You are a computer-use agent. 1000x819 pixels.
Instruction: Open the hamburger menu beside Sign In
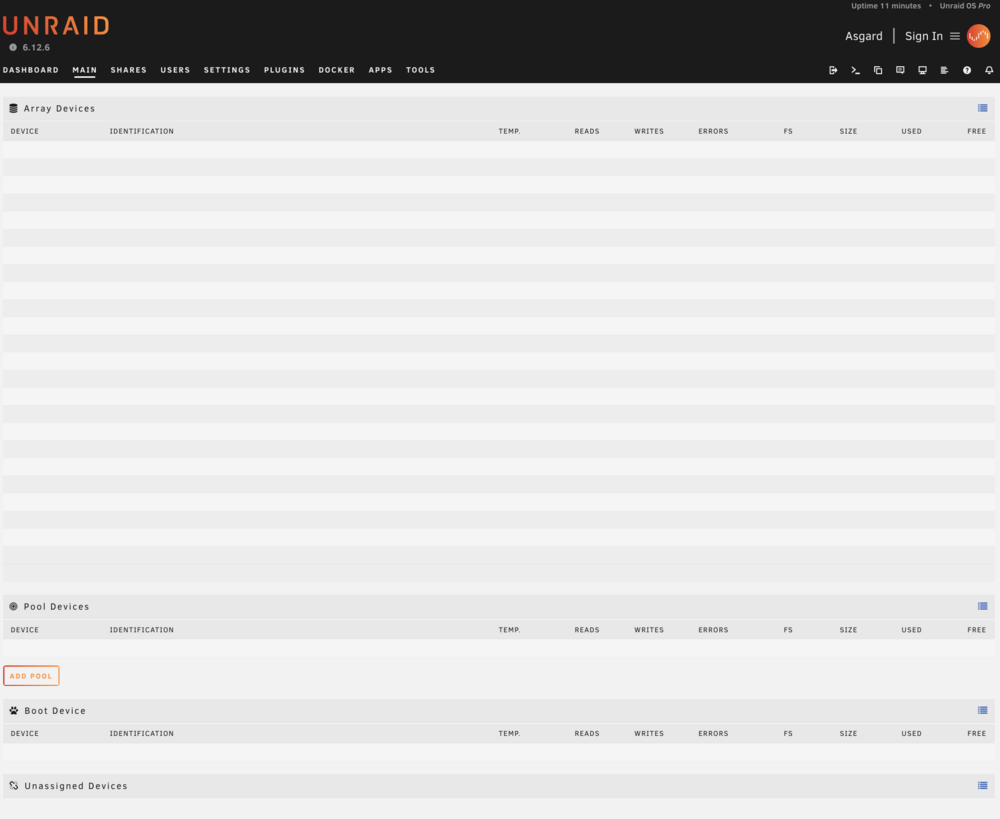tap(955, 36)
